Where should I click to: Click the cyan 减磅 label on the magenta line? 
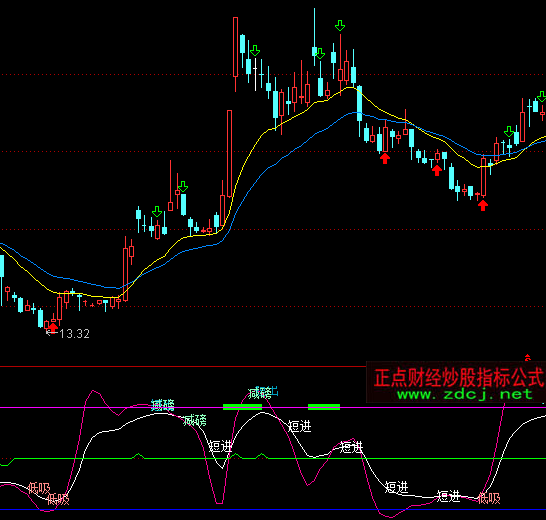pos(163,405)
